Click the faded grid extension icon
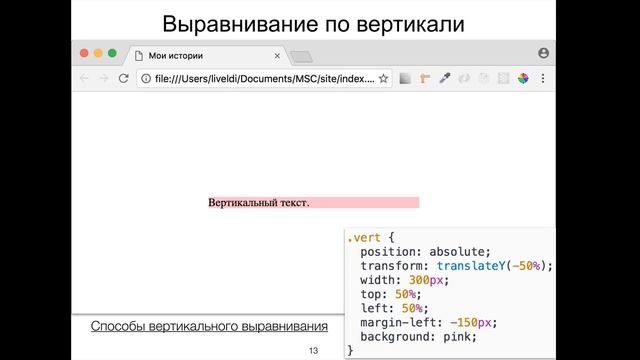640x360 pixels. point(503,78)
